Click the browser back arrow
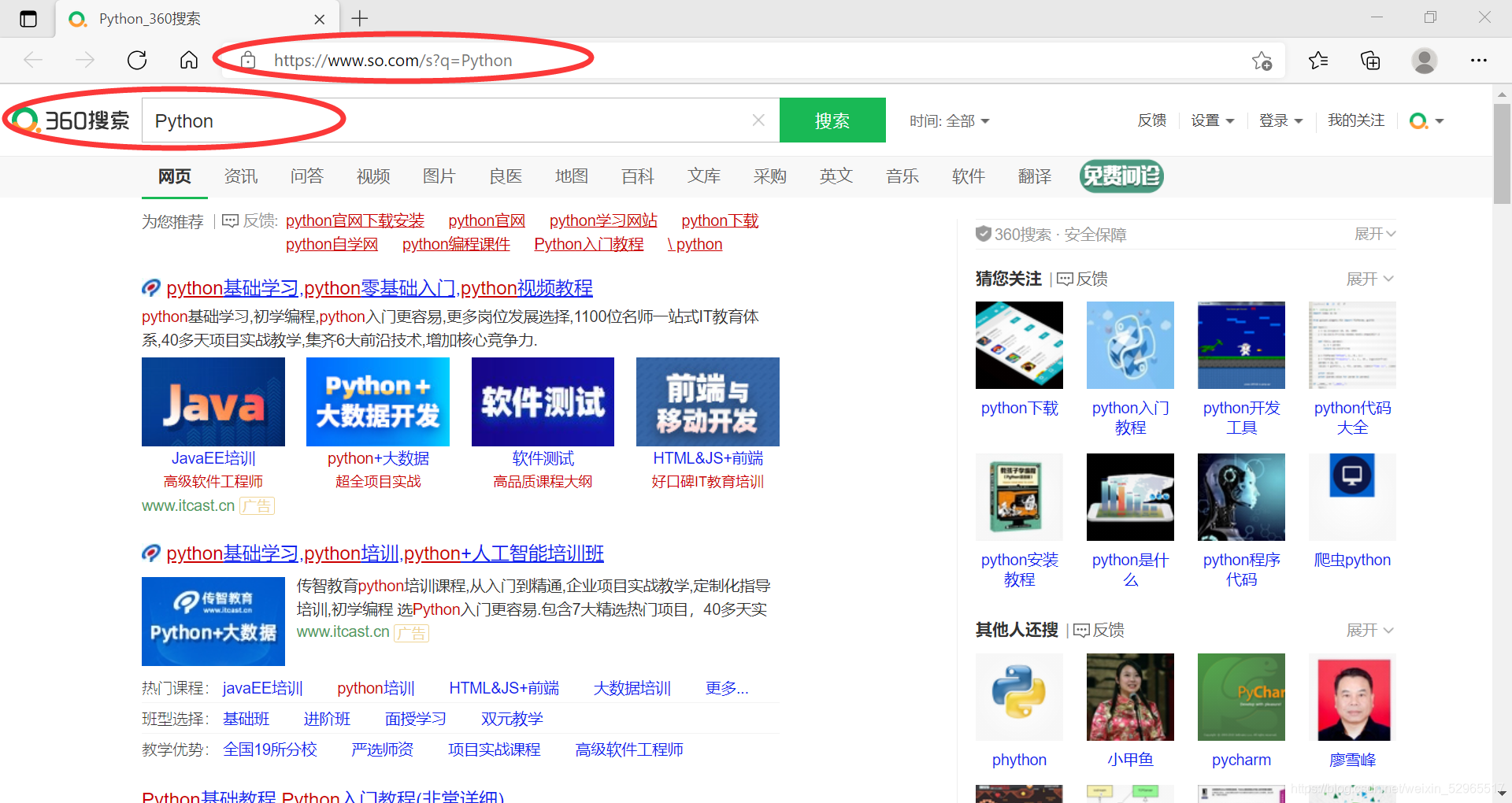The image size is (1512, 803). [33, 60]
